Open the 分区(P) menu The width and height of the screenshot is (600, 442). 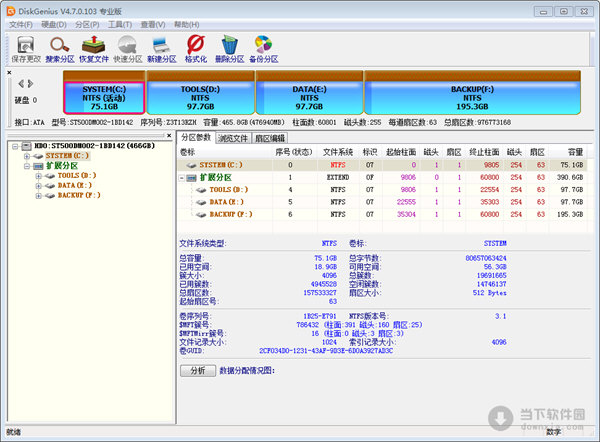click(x=87, y=24)
